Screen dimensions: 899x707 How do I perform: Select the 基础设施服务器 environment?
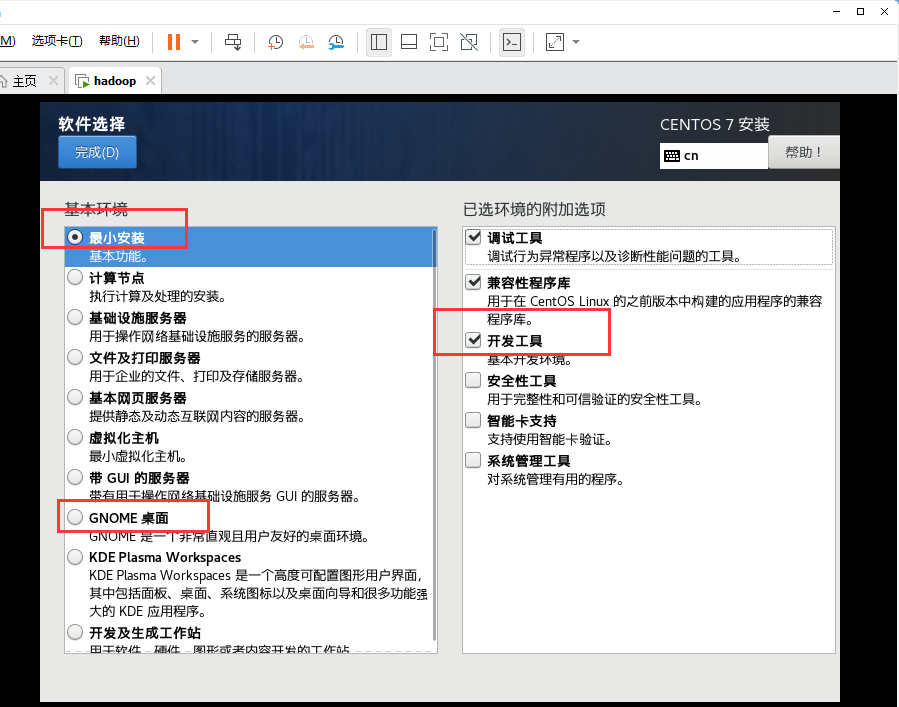tap(75, 317)
